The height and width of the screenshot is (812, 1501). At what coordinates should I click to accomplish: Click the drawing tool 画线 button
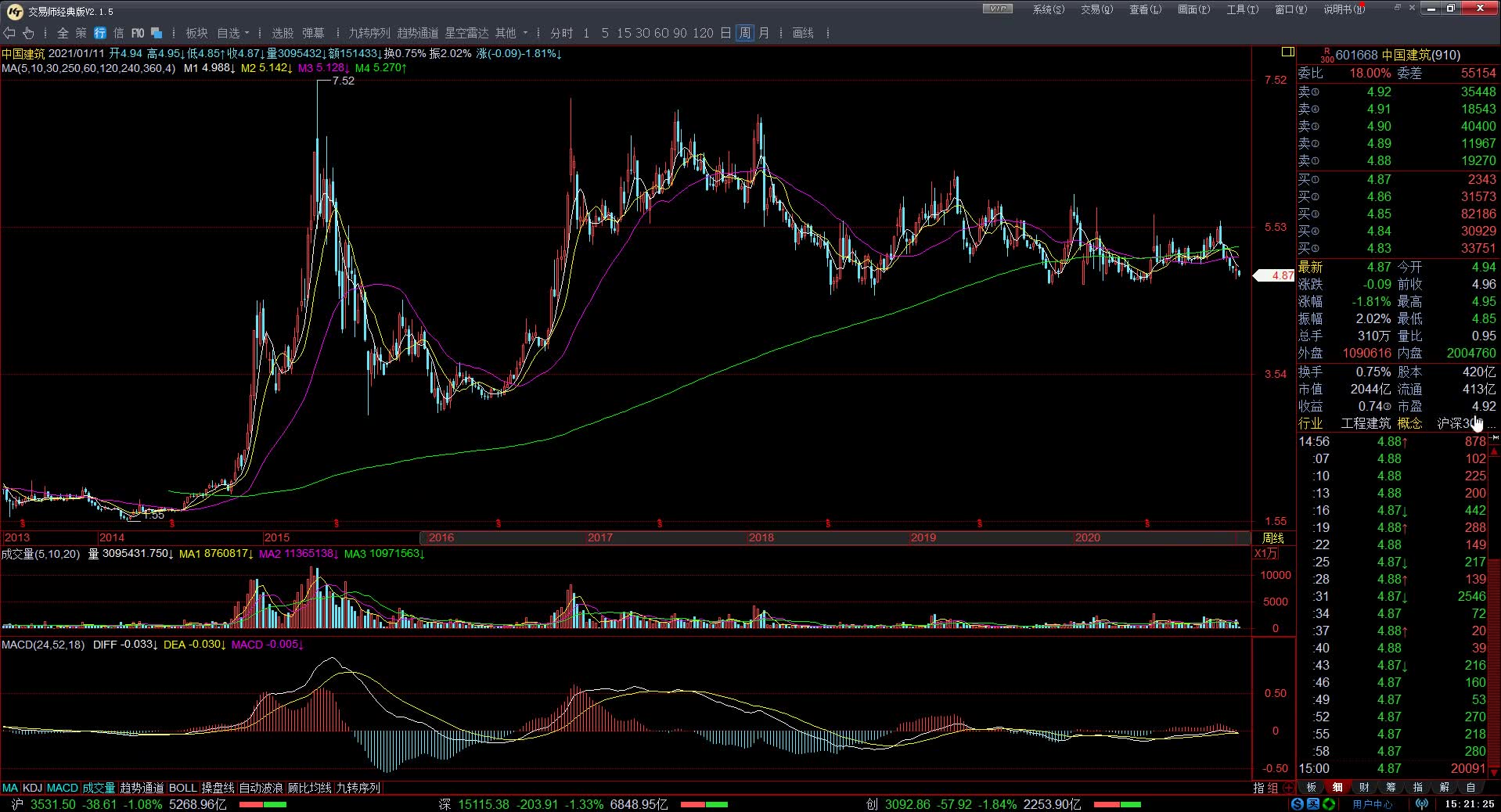pos(803,33)
